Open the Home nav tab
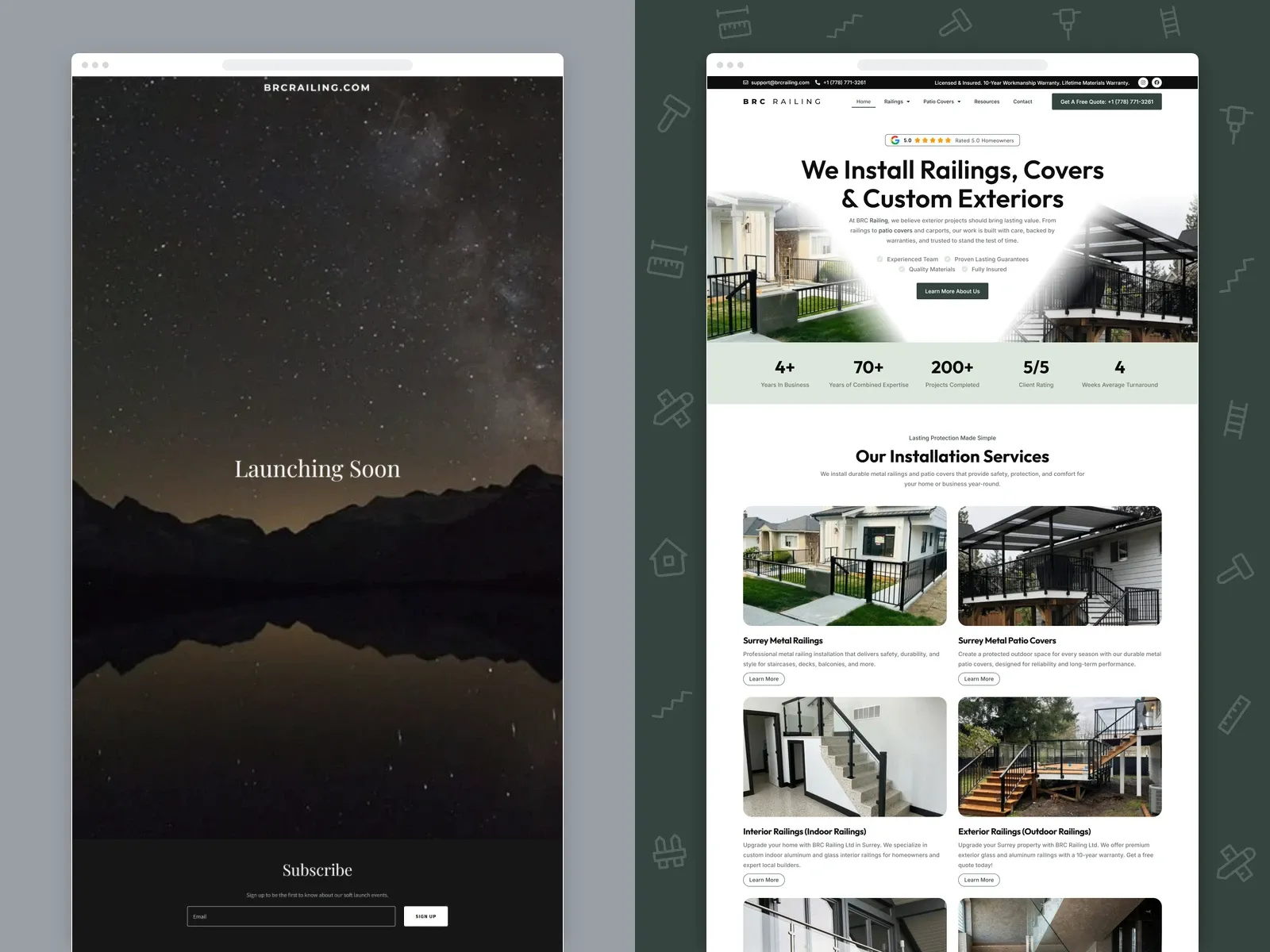 (864, 102)
